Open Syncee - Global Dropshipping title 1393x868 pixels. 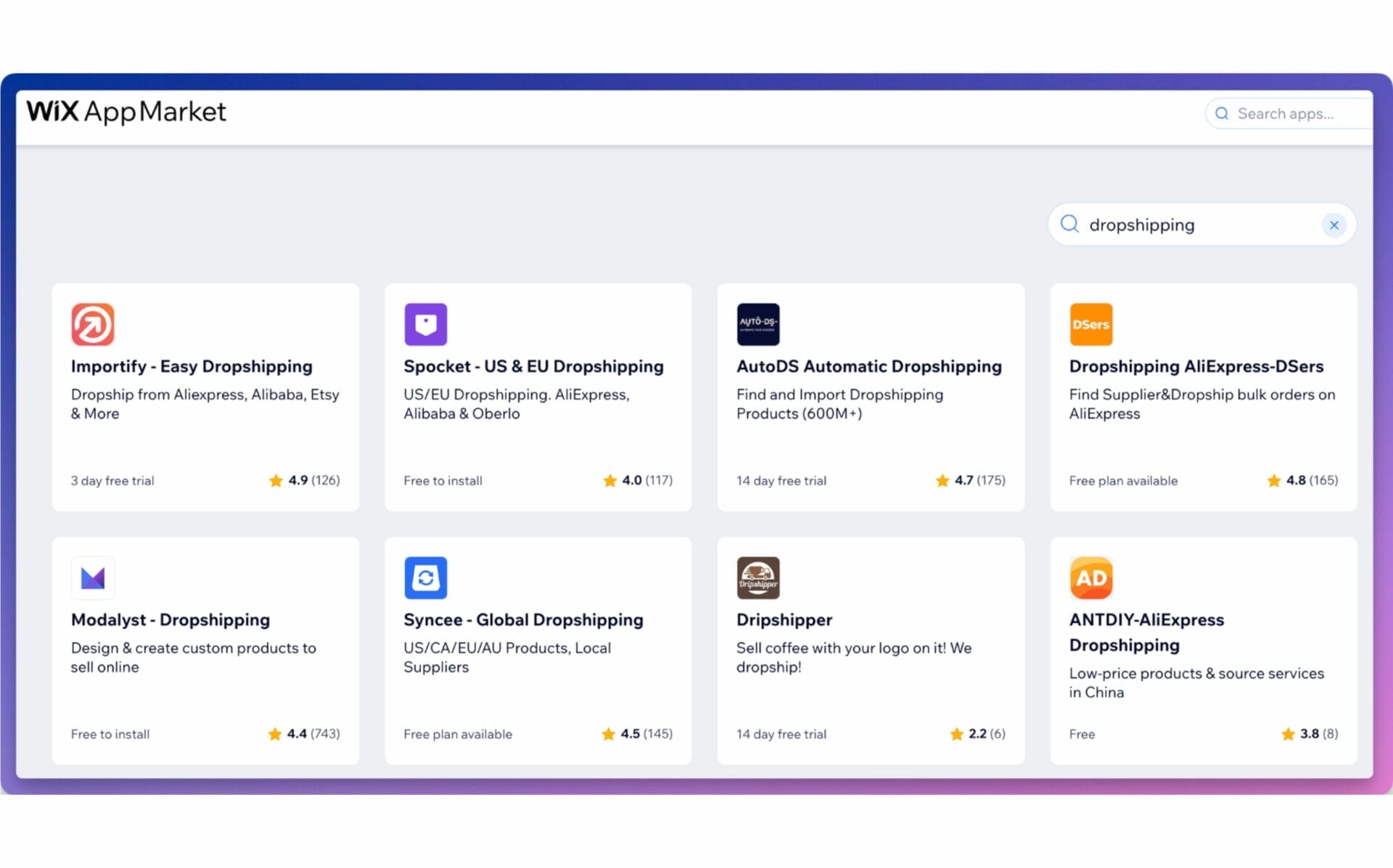(523, 620)
